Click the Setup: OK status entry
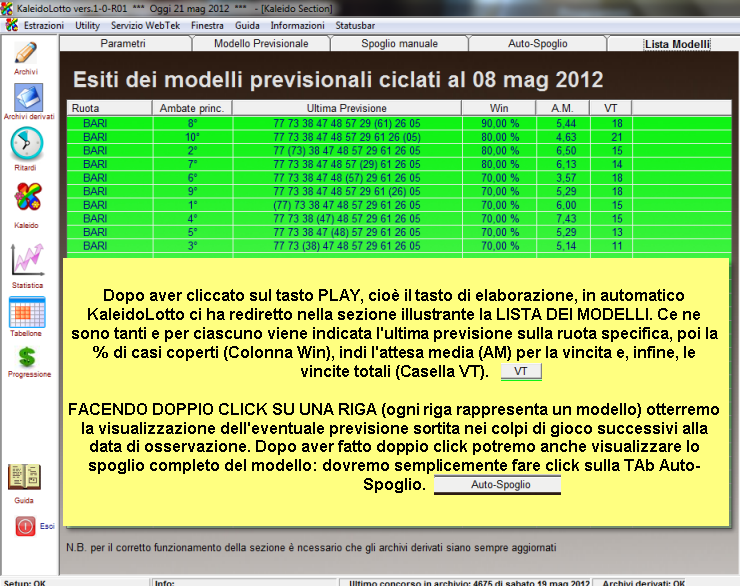The image size is (740, 586). click(x=25, y=583)
